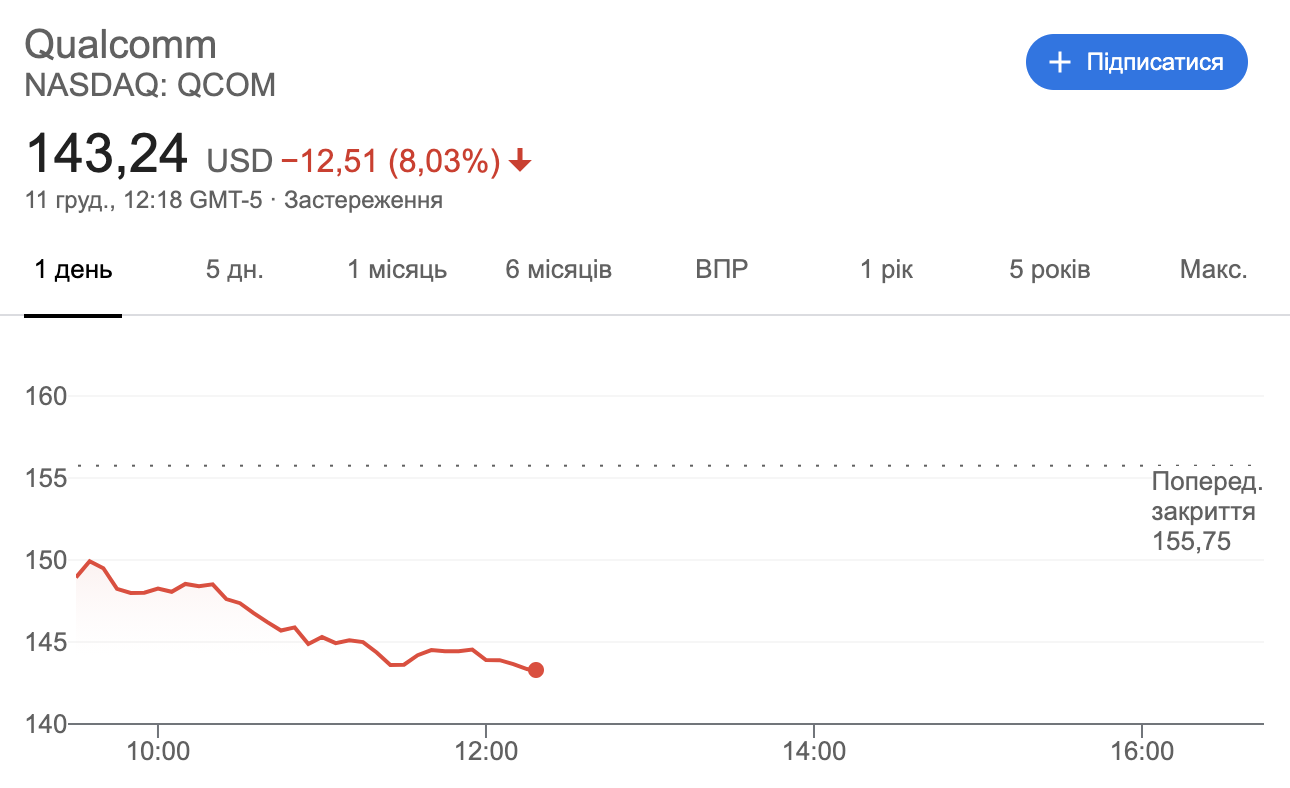Click the red down arrow price indicator
1290x788 pixels.
(x=519, y=160)
